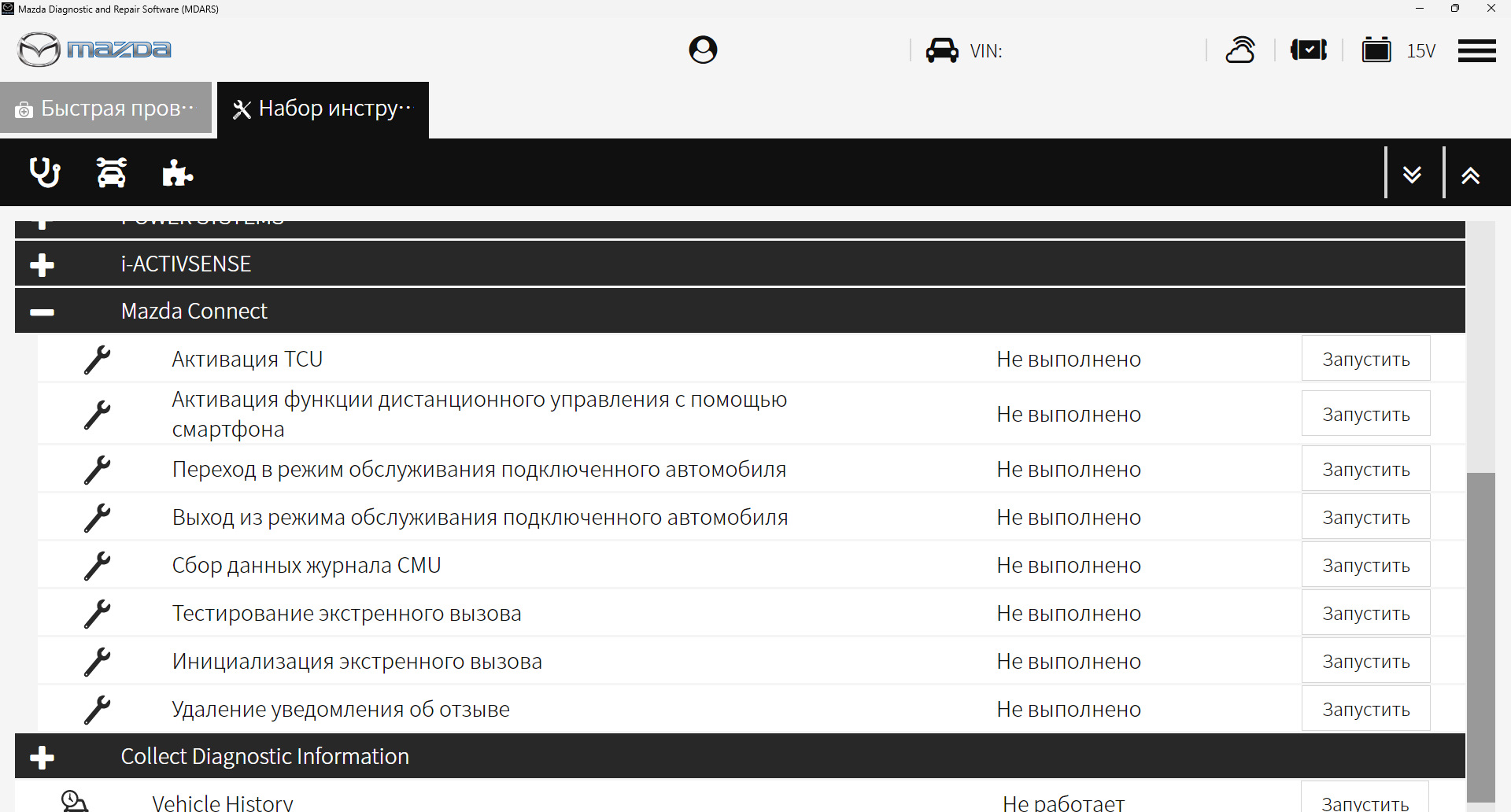Screen dimensions: 1511x812
Task: Click the cloud connection status icon
Action: [1240, 50]
